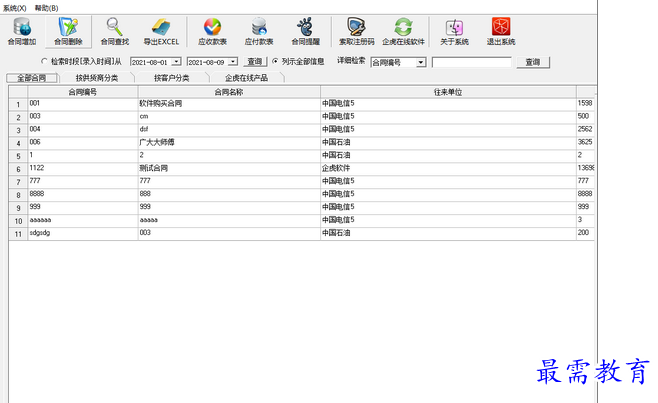This screenshot has height=403, width=658.
Task: Expand the 合同编号 search field dropdown
Action: click(420, 63)
